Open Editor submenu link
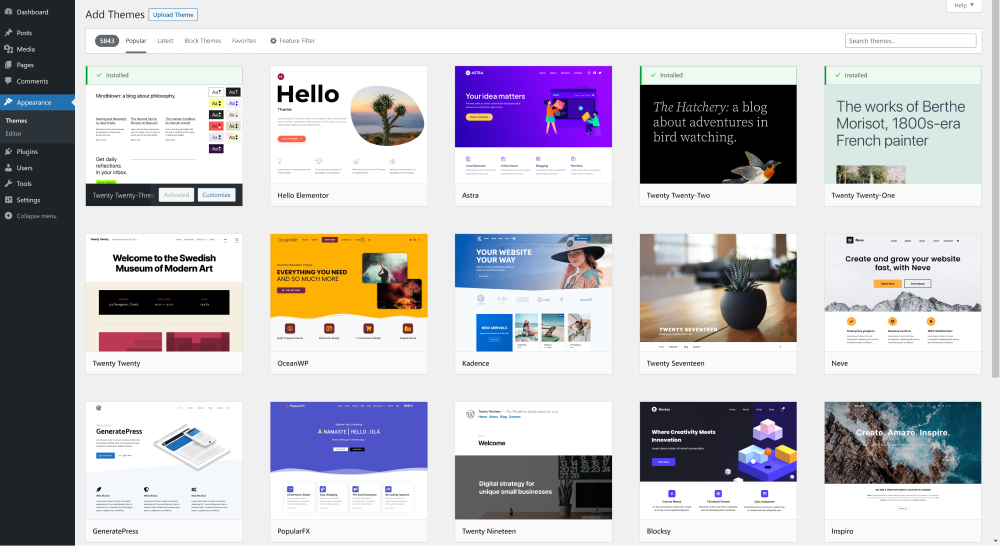The width and height of the screenshot is (1000, 546). pyautogui.click(x=13, y=133)
